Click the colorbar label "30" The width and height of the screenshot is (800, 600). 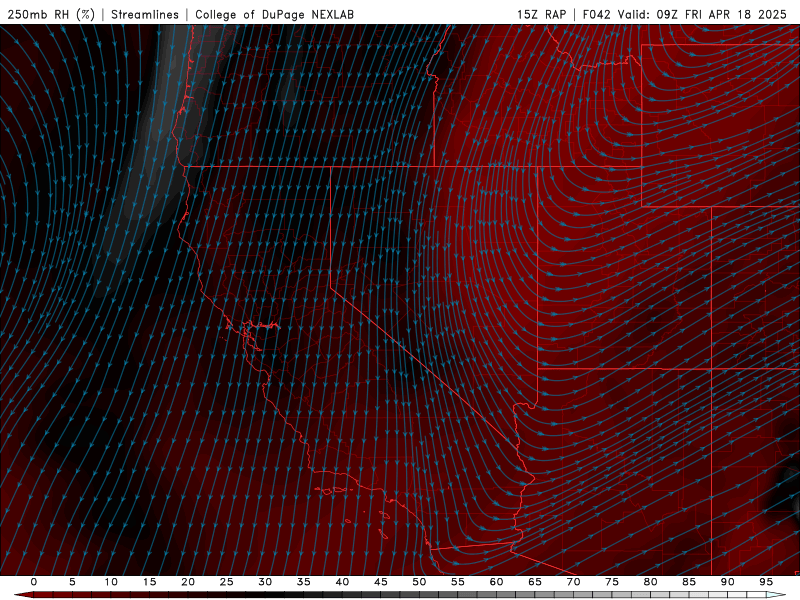(x=265, y=582)
